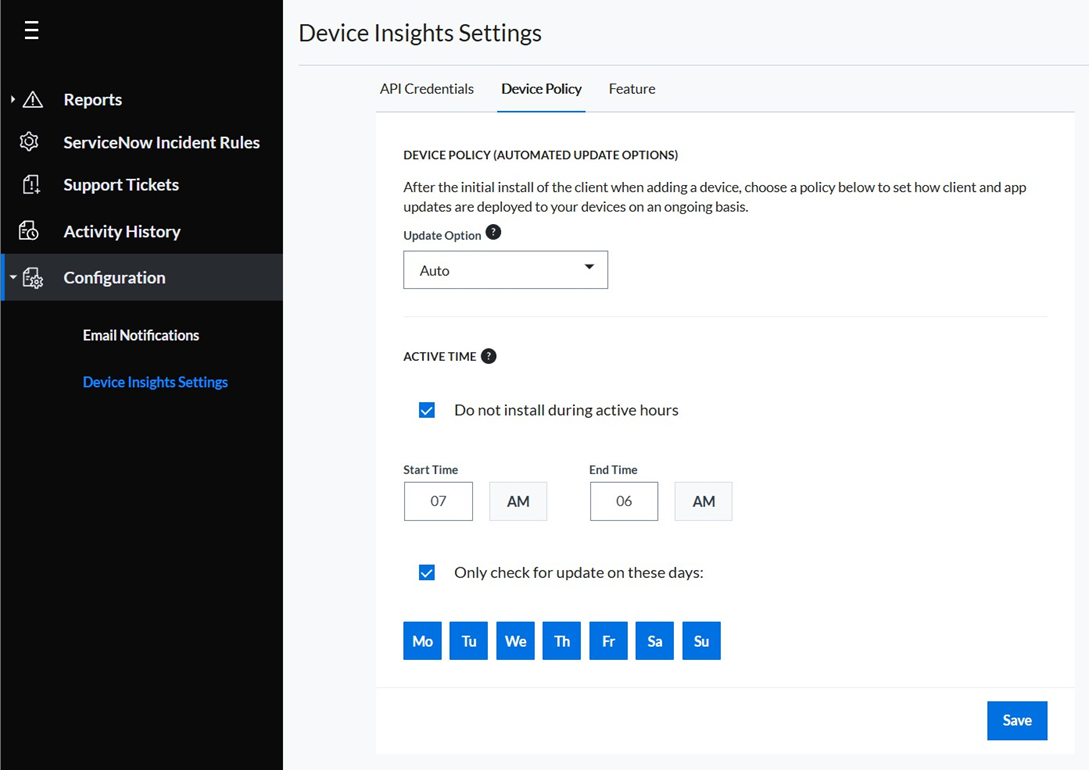The height and width of the screenshot is (770, 1089).
Task: Switch to the API Credentials tab
Action: click(426, 89)
